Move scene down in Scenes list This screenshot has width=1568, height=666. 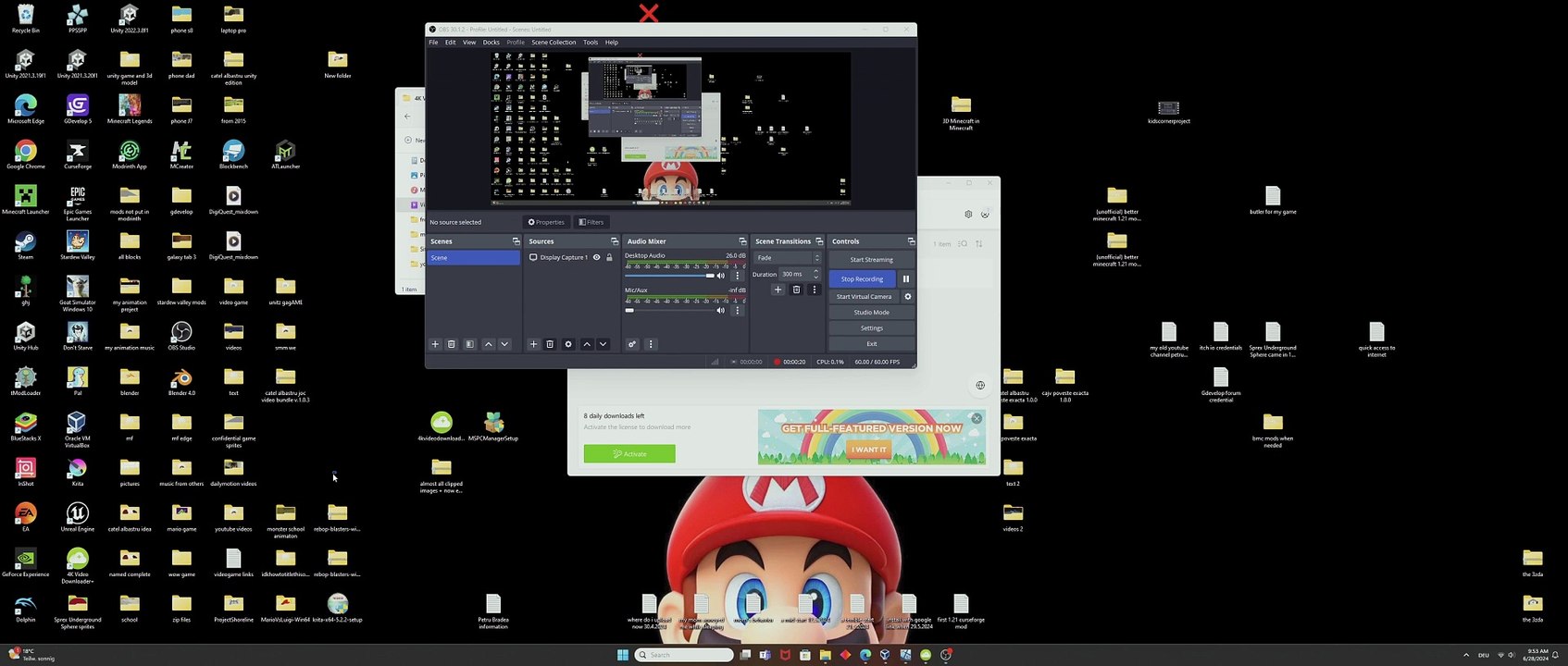pos(504,344)
